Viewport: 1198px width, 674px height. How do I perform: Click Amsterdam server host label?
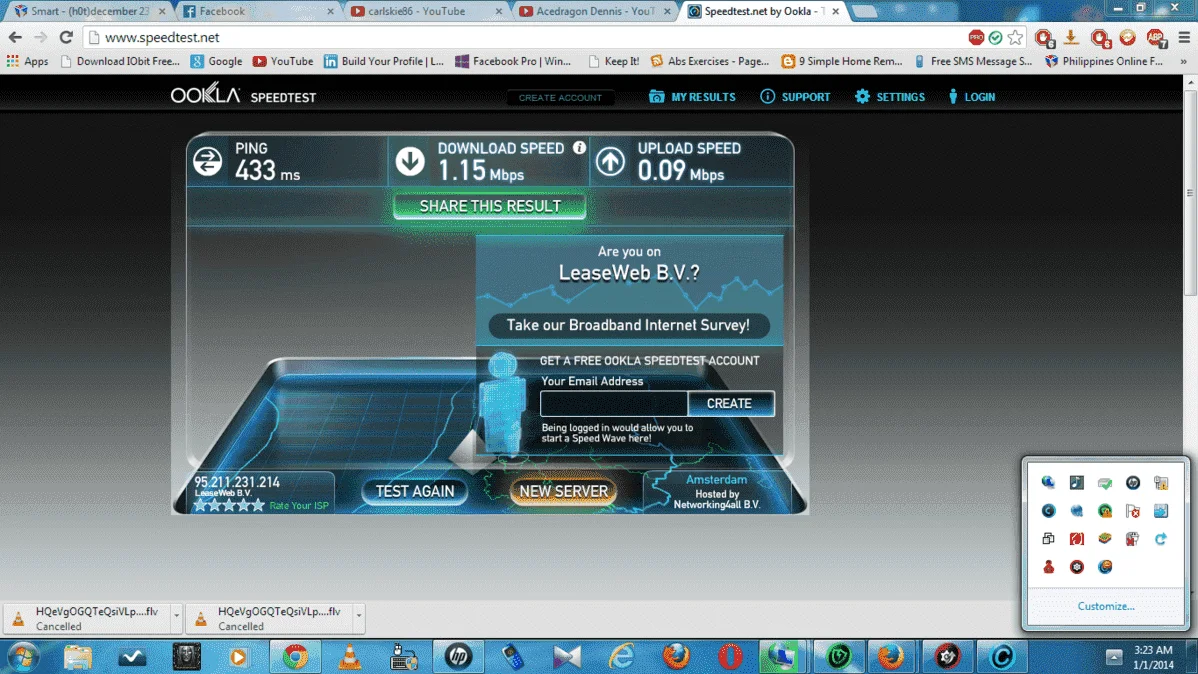pyautogui.click(x=716, y=480)
